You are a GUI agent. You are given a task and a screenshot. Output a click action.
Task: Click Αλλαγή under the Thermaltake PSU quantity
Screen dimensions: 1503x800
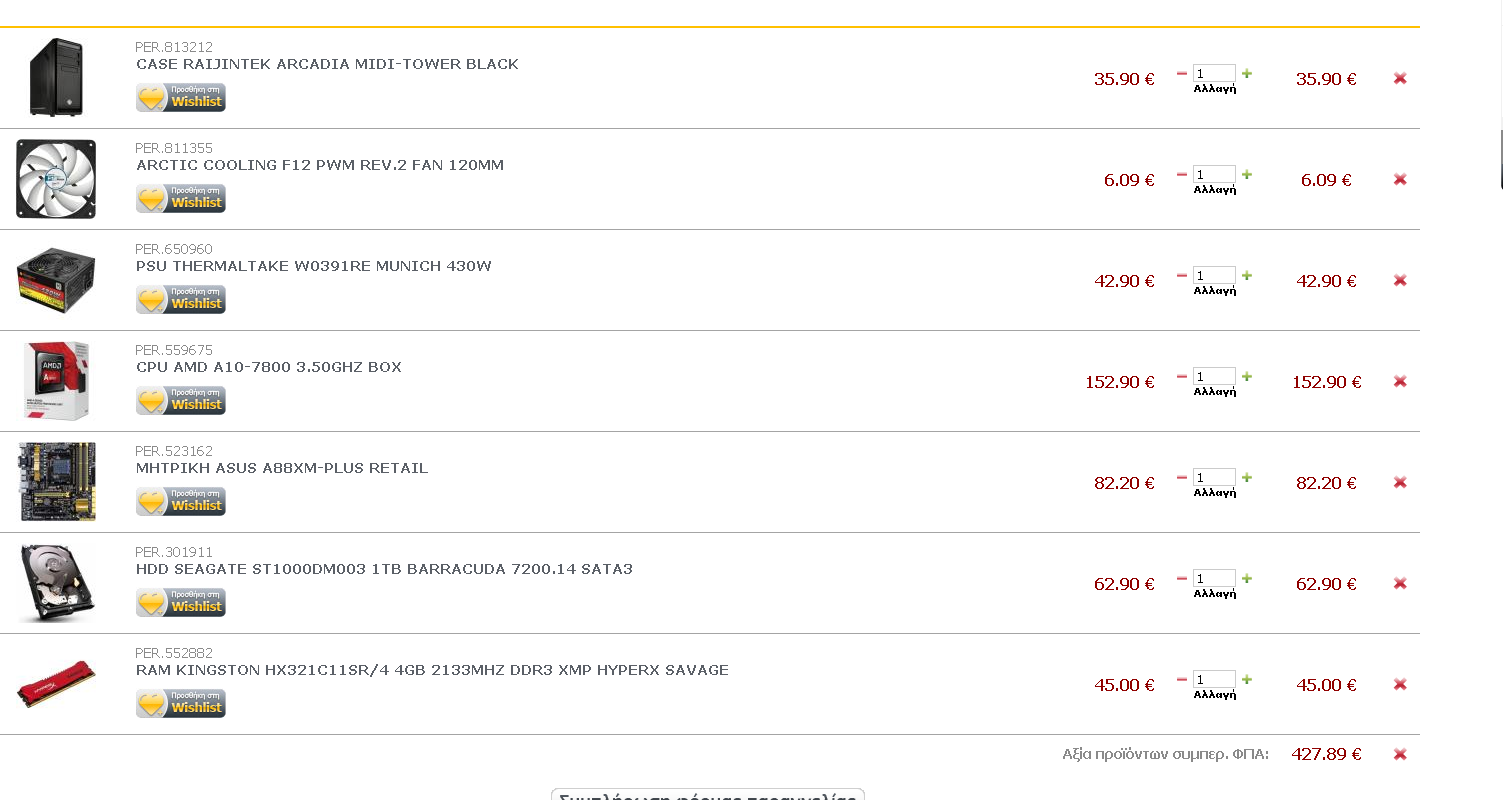click(x=1215, y=290)
